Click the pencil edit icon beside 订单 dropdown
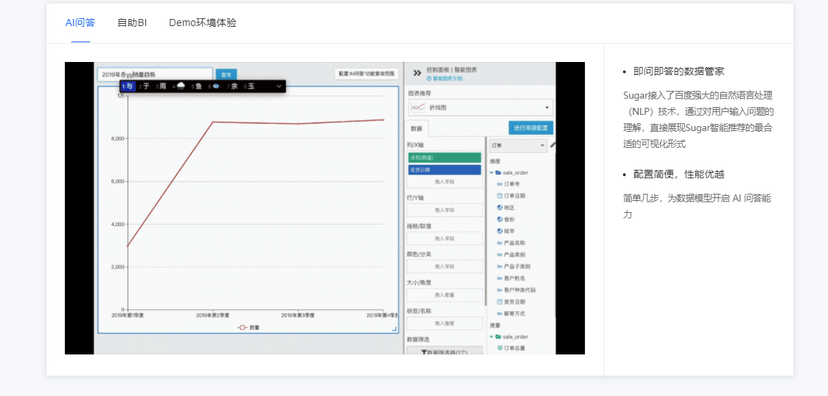Screen dimensions: 828x396 (552, 145)
